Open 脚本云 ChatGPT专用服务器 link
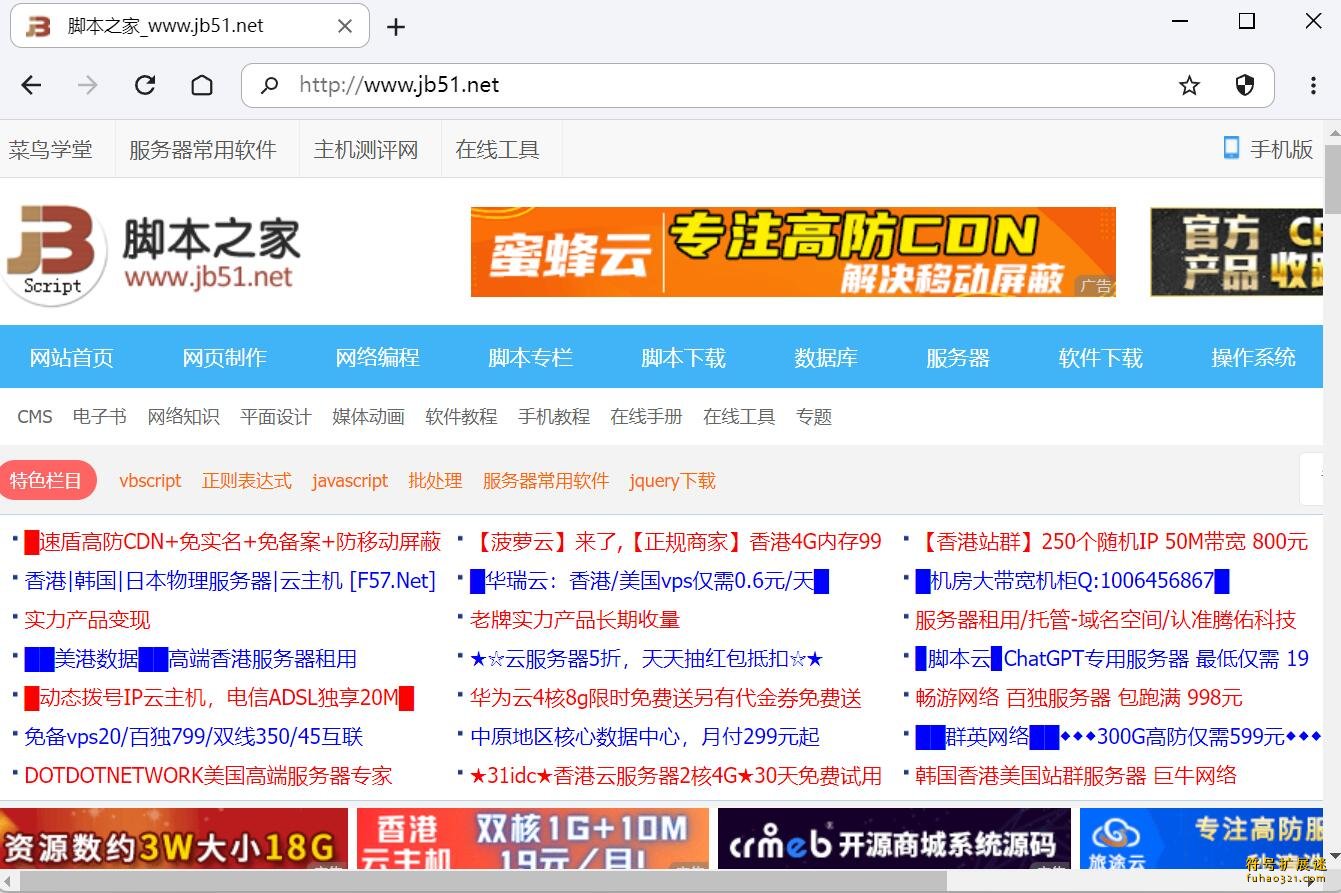Viewport: 1341px width, 893px height. pos(1112,659)
